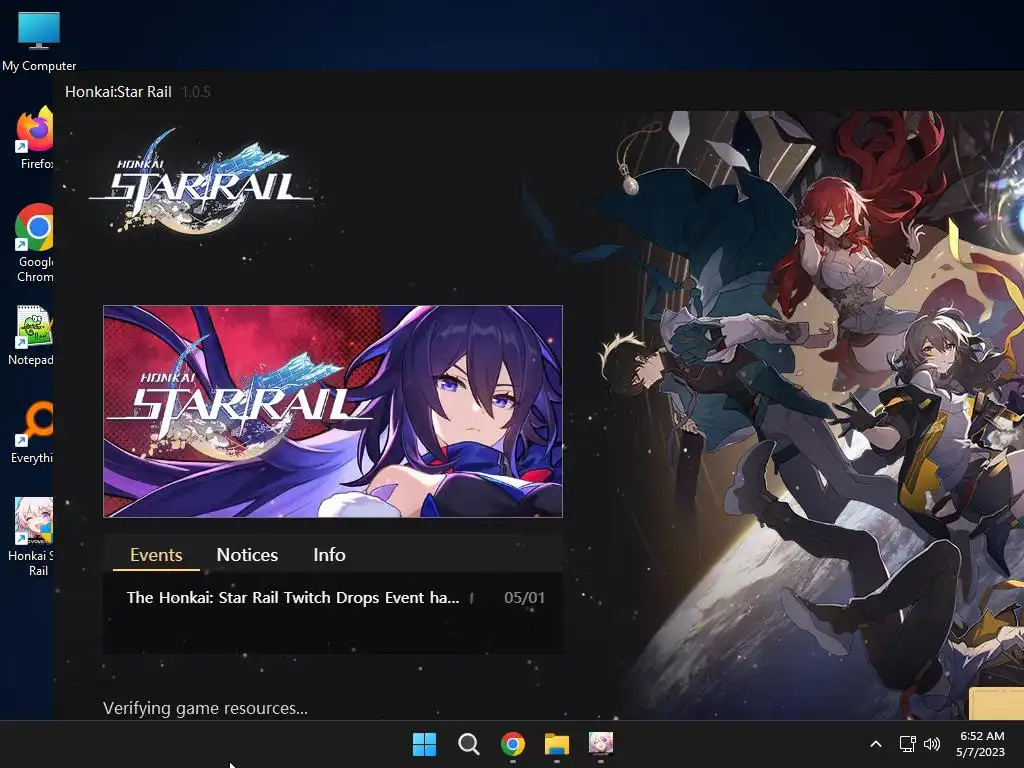Select Honkai launcher taskbar icon
This screenshot has height=768, width=1024.
coord(601,743)
